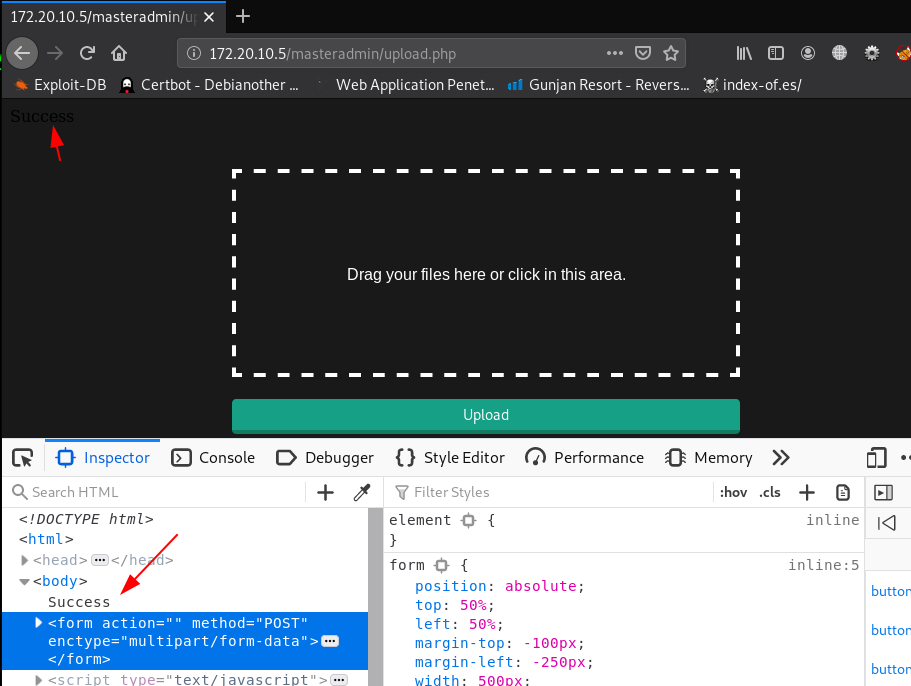Screen dimensions: 911x686
Task: Toggle print media simulation icon
Action: coord(842,493)
